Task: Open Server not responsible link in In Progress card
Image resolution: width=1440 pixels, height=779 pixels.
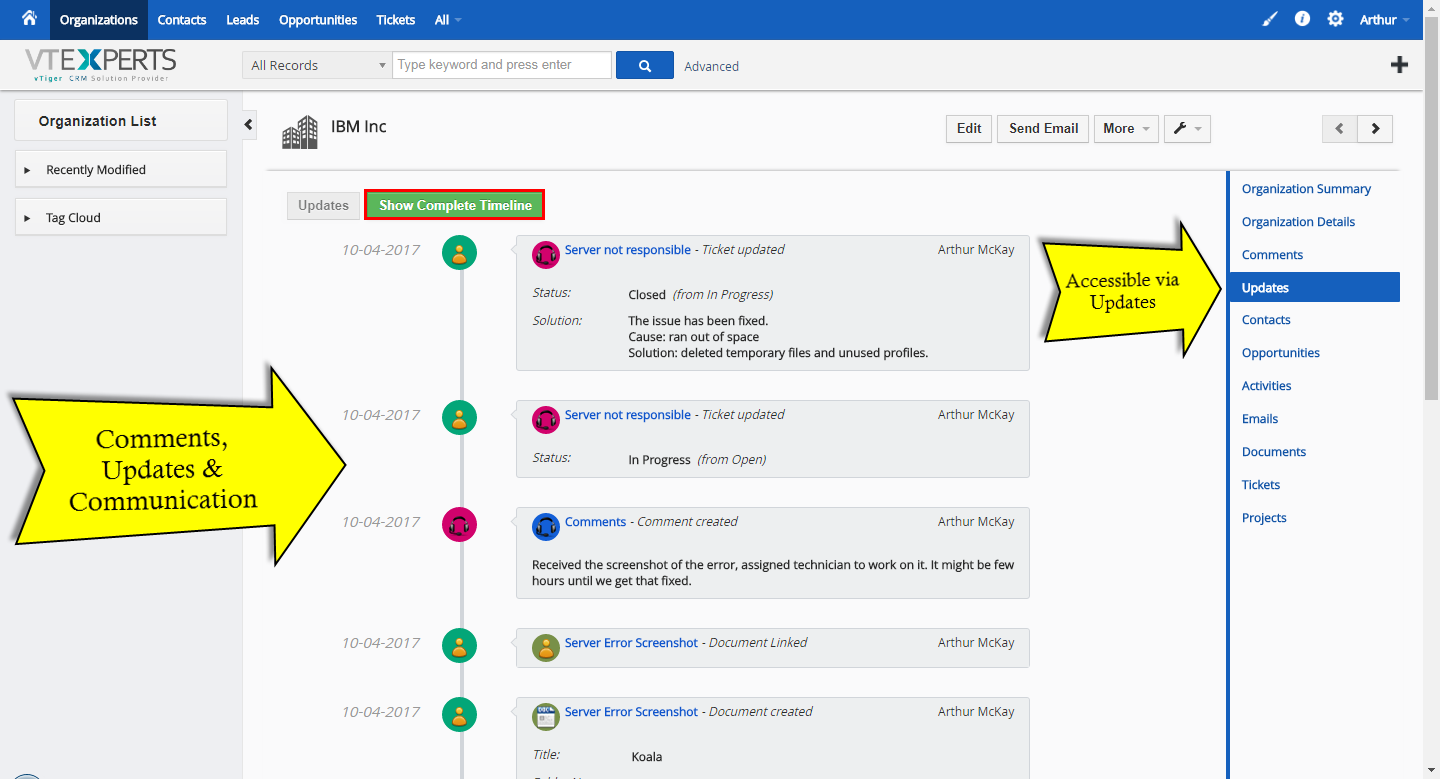Action: (628, 415)
